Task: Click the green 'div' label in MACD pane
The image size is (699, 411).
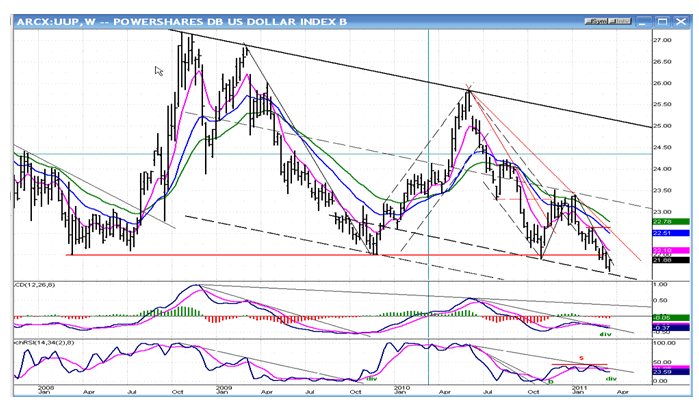Action: tap(605, 334)
